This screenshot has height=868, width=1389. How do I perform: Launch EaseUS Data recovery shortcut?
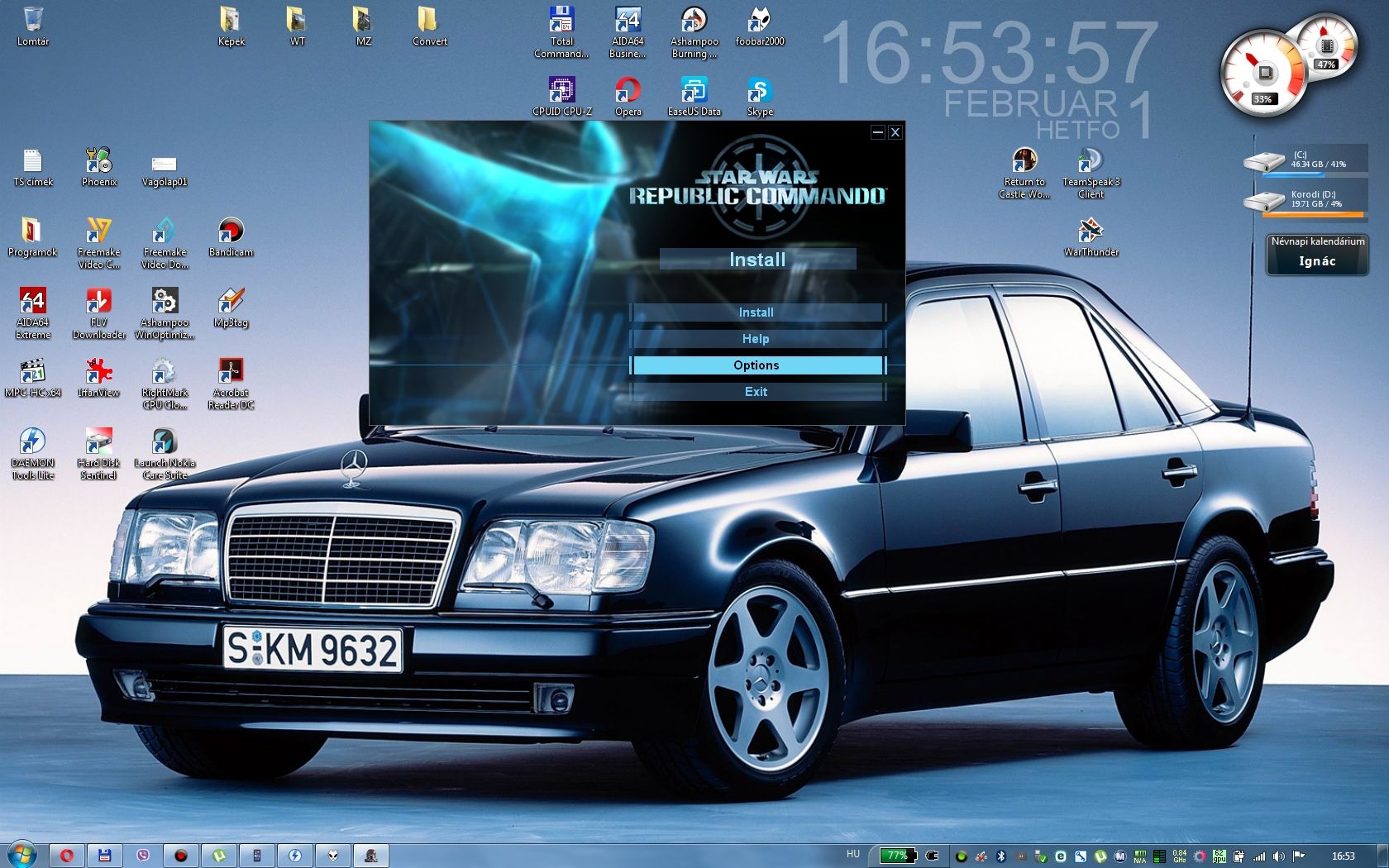[694, 97]
